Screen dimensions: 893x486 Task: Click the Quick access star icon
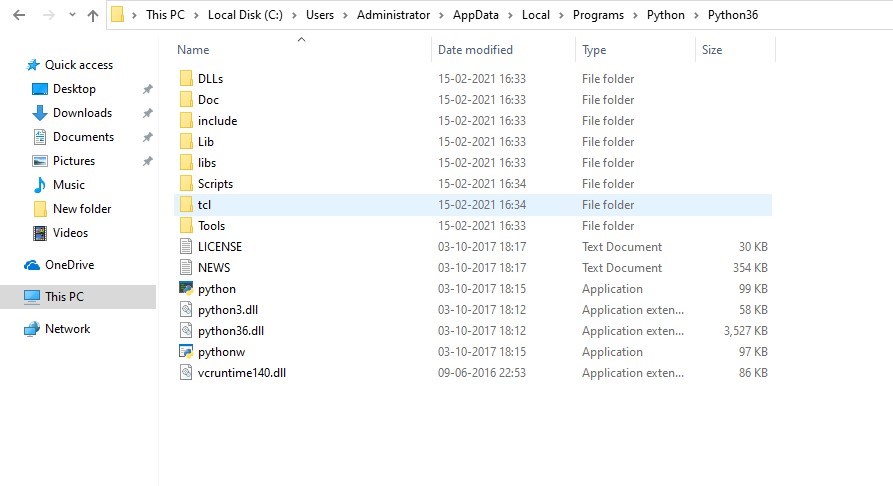[33, 65]
